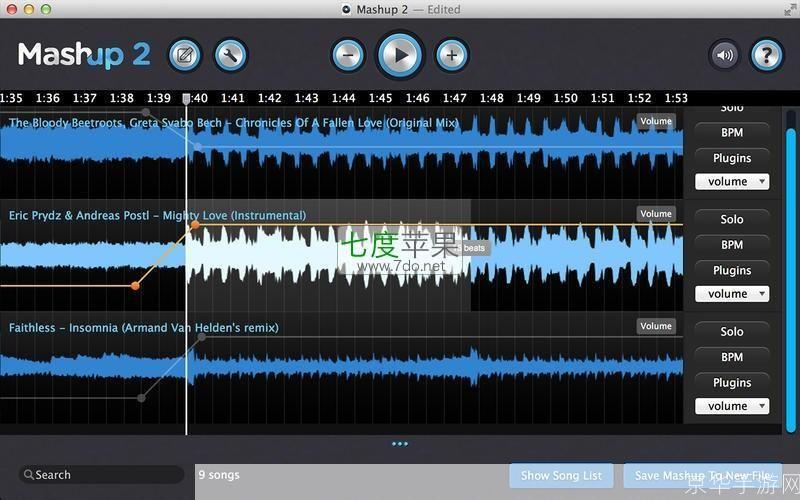This screenshot has width=800, height=500.
Task: Open help with the question mark icon
Action: 766,55
